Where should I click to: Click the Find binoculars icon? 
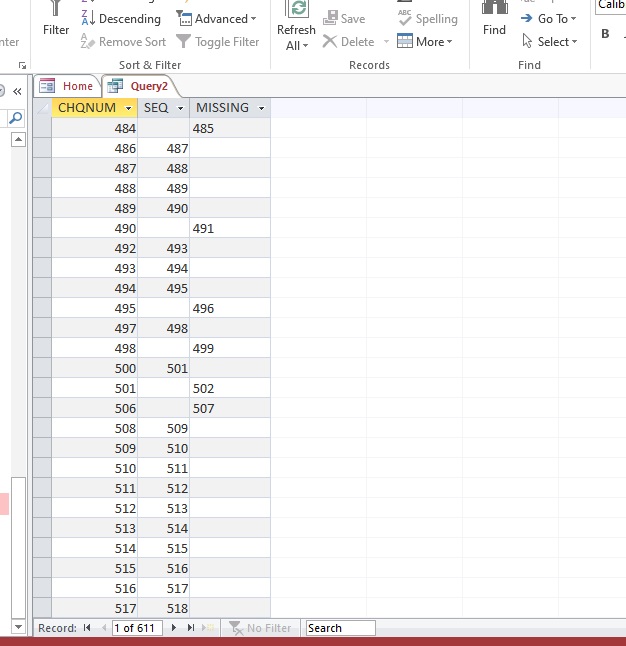495,9
